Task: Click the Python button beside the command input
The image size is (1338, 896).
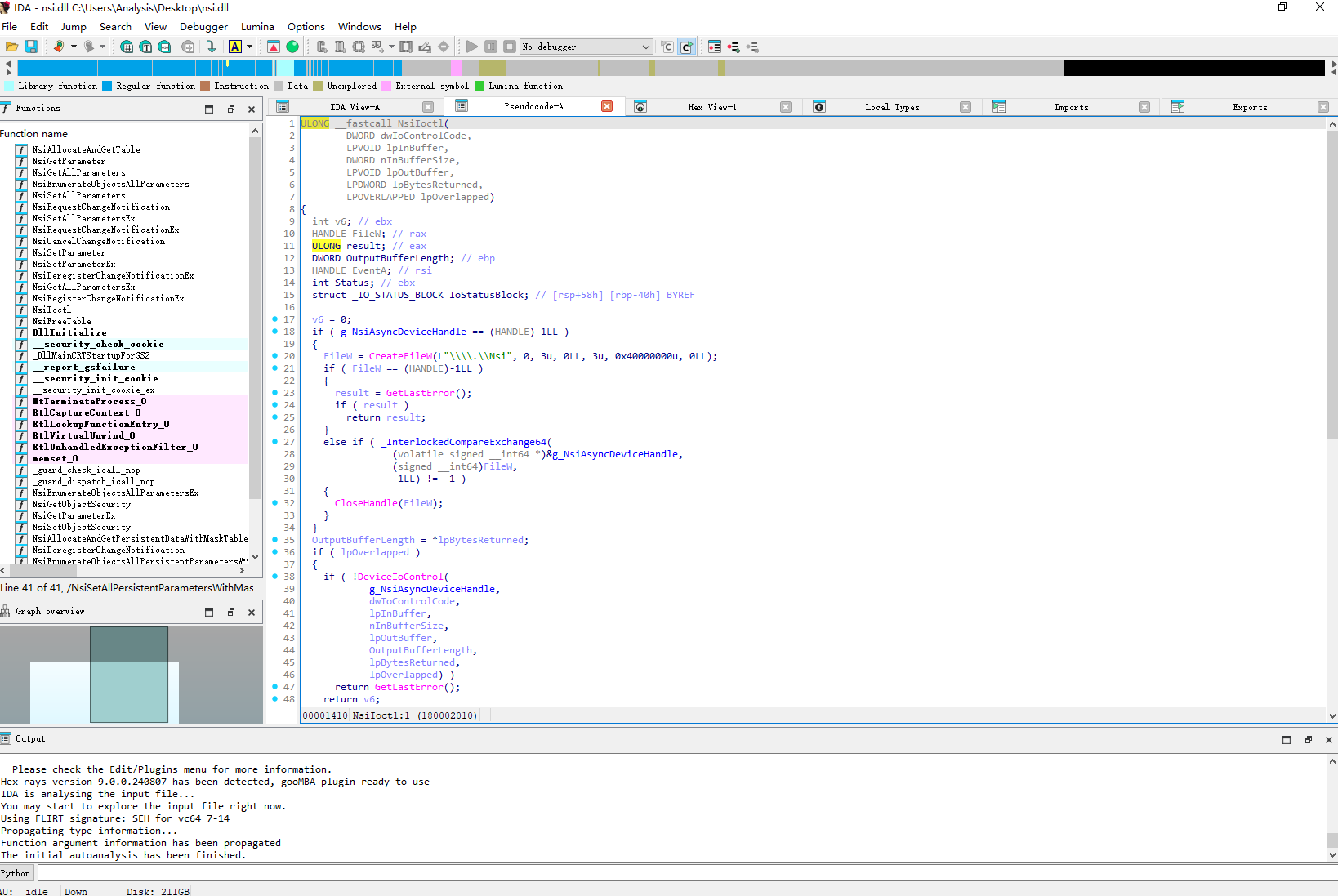Action: (x=16, y=873)
